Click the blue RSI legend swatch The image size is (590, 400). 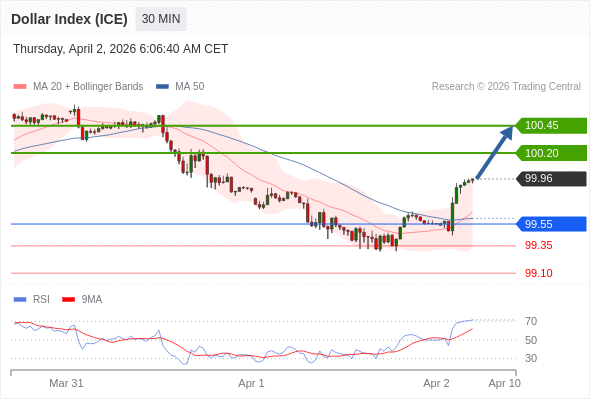coord(20,300)
